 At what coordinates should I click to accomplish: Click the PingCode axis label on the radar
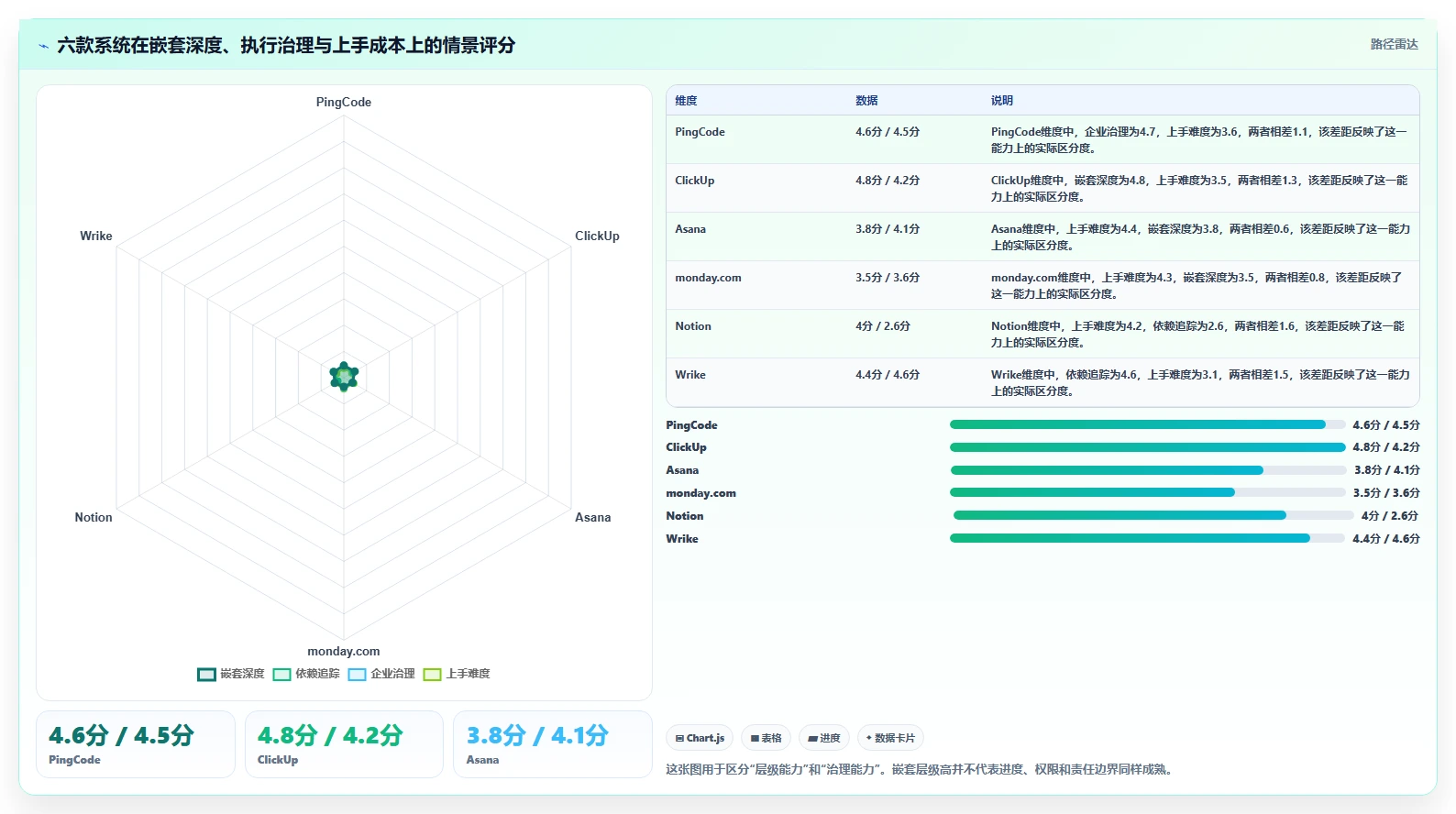click(344, 102)
